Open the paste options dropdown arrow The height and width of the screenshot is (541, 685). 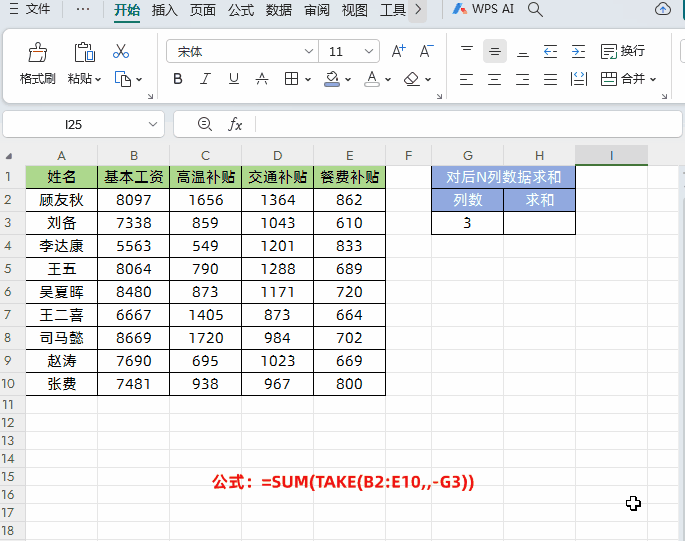tap(98, 80)
